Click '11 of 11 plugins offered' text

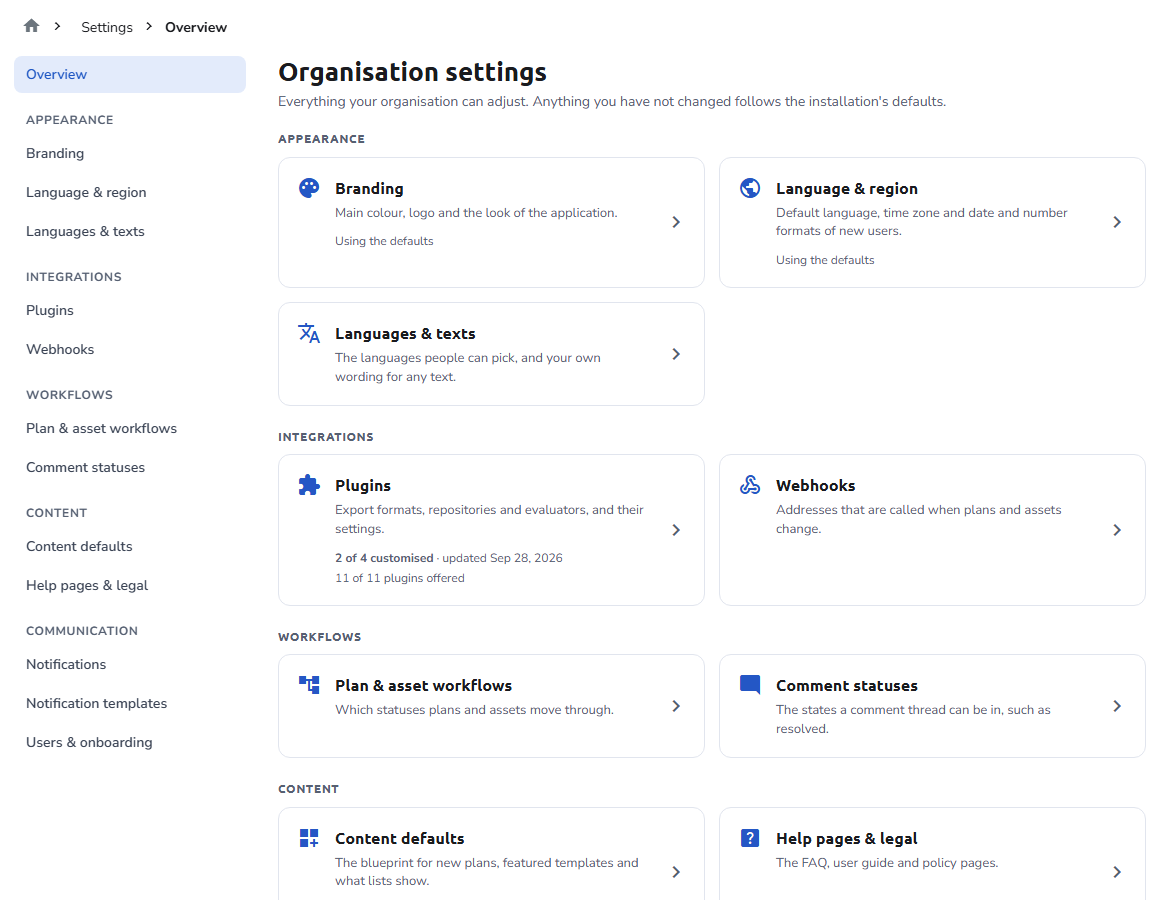point(399,578)
